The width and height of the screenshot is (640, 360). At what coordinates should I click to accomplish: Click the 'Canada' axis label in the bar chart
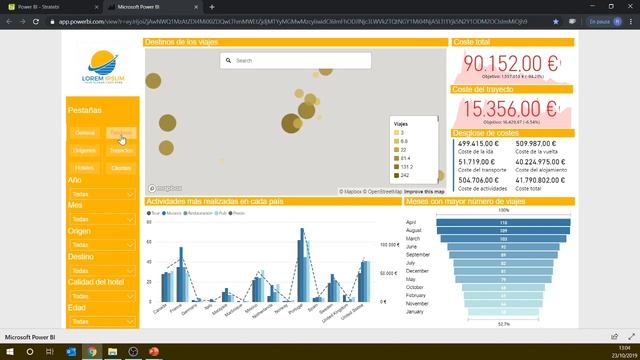point(160,308)
